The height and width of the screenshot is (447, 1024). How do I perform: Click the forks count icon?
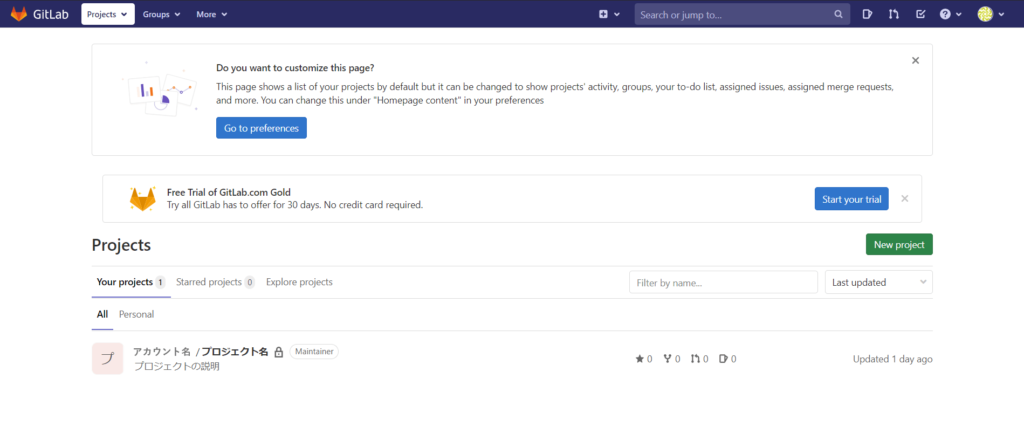pyautogui.click(x=667, y=359)
